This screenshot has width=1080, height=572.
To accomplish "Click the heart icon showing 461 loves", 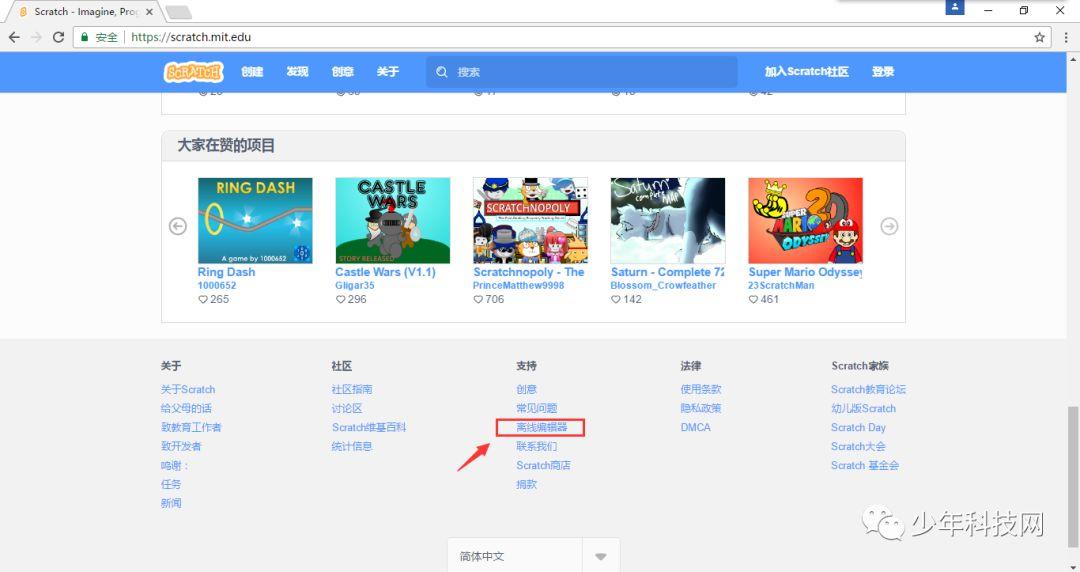I will [754, 300].
